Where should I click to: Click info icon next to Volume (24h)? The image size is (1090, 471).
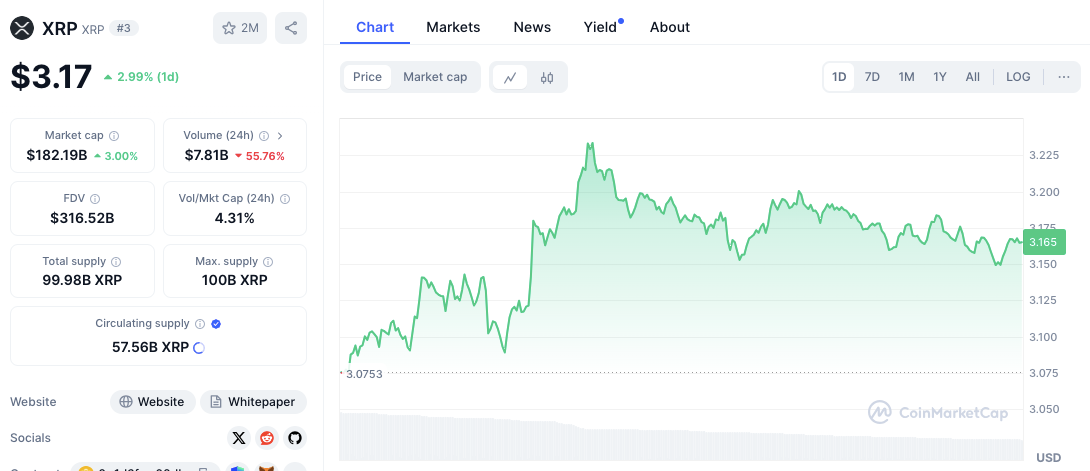point(264,135)
